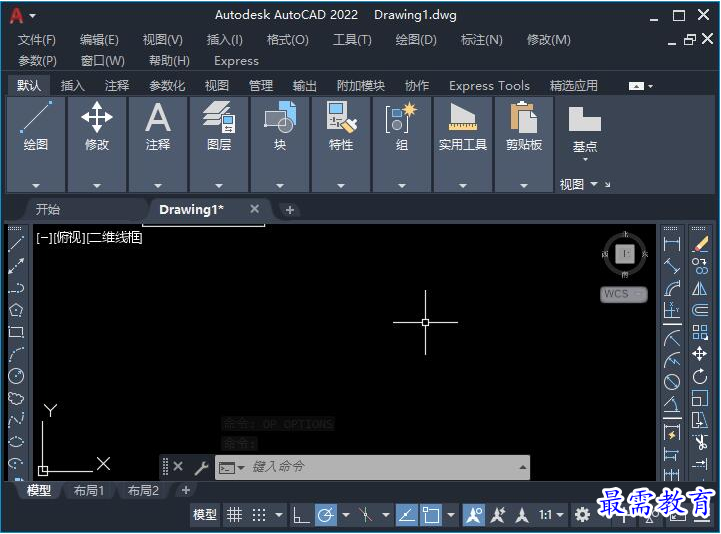Viewport: 721px width, 534px height.
Task: Click the command line input field
Action: coord(372,467)
